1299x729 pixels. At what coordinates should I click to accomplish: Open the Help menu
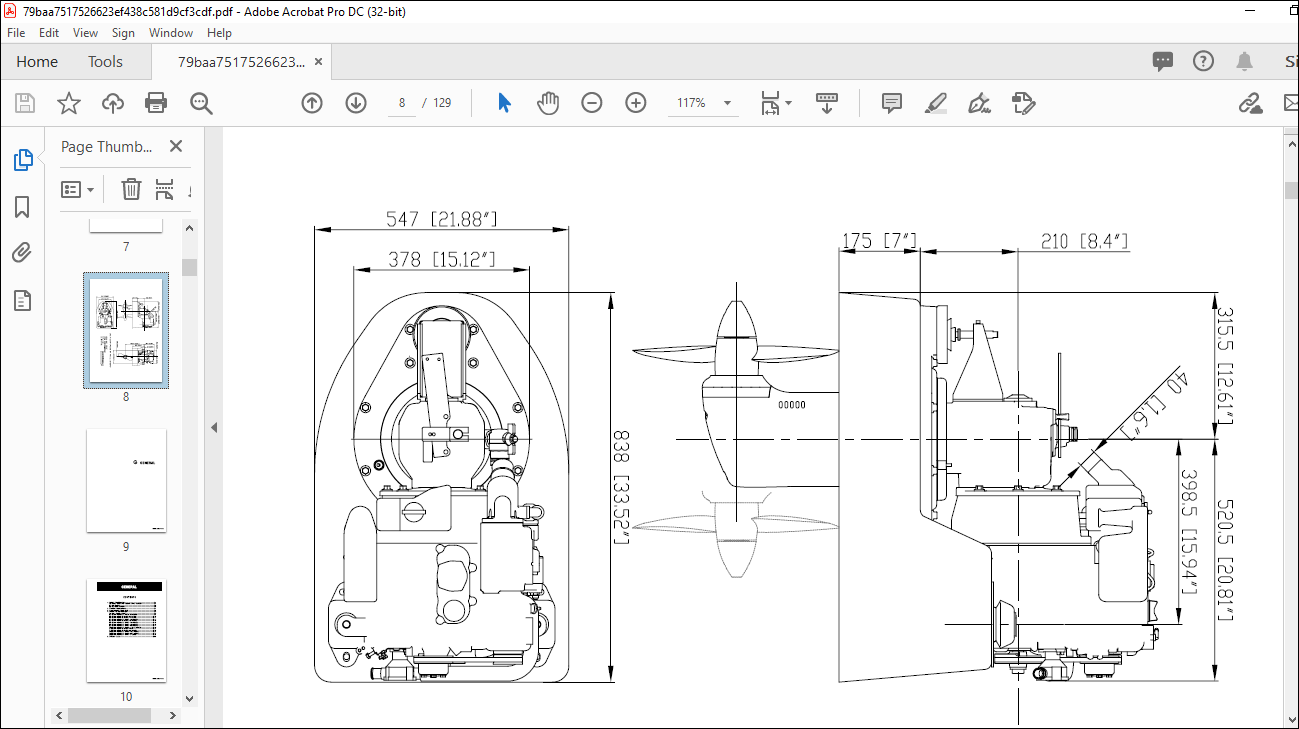point(219,33)
